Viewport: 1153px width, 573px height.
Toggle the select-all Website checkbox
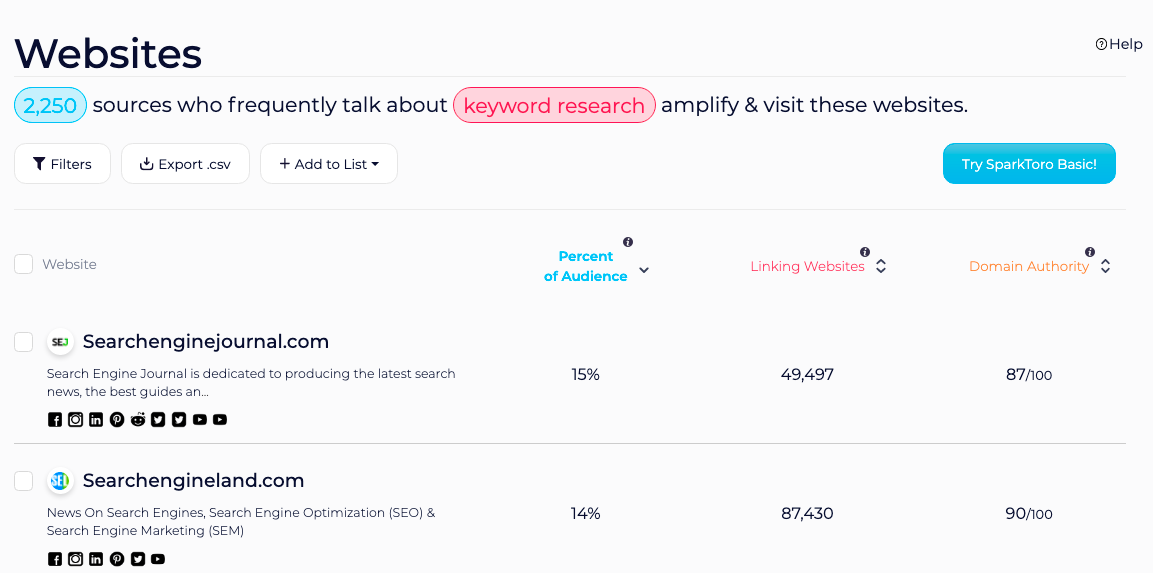point(24,264)
